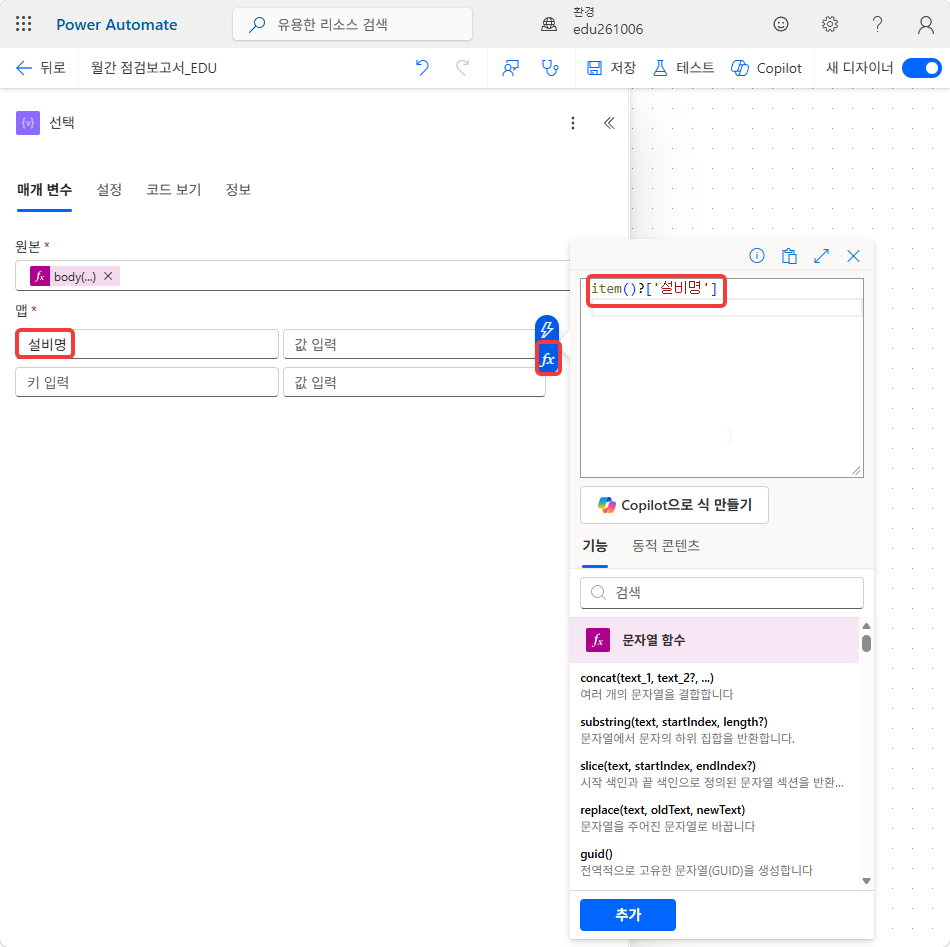Open the 선택 action more options menu
950x947 pixels.
pyautogui.click(x=573, y=123)
